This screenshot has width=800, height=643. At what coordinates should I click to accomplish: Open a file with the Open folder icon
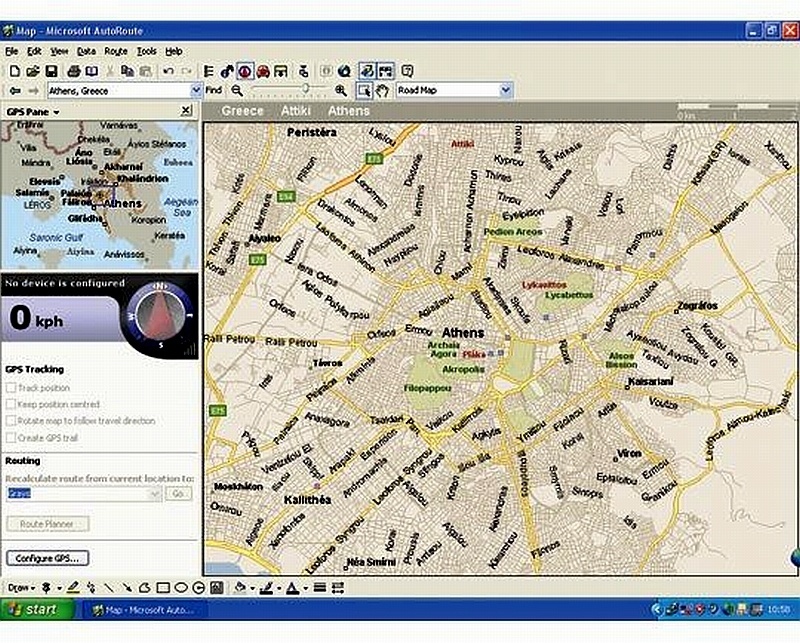coord(33,71)
